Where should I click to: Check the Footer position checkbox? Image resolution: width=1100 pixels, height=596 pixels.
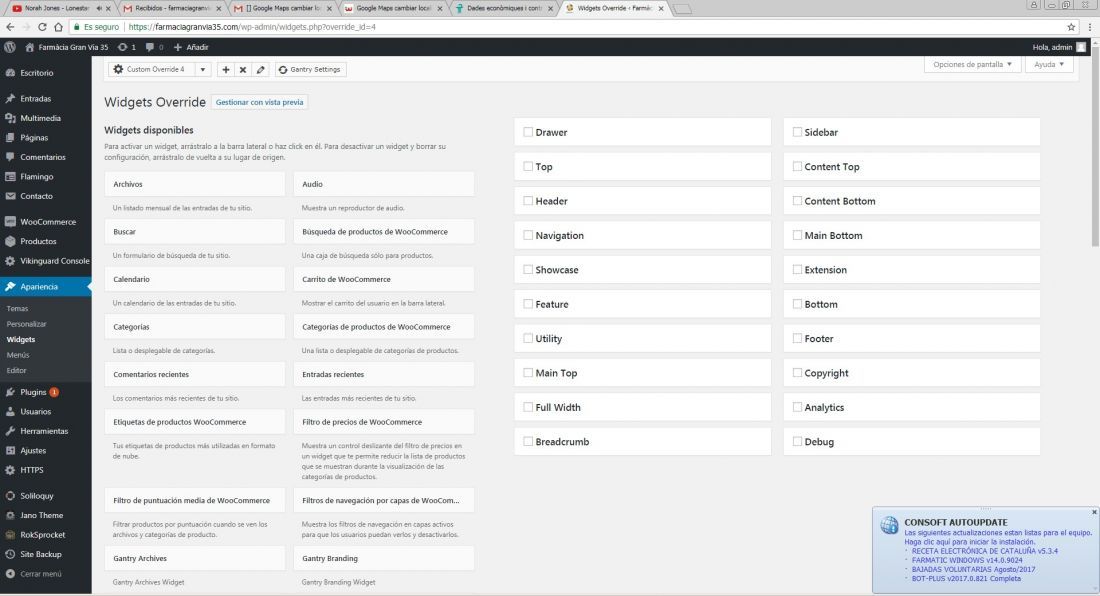797,338
